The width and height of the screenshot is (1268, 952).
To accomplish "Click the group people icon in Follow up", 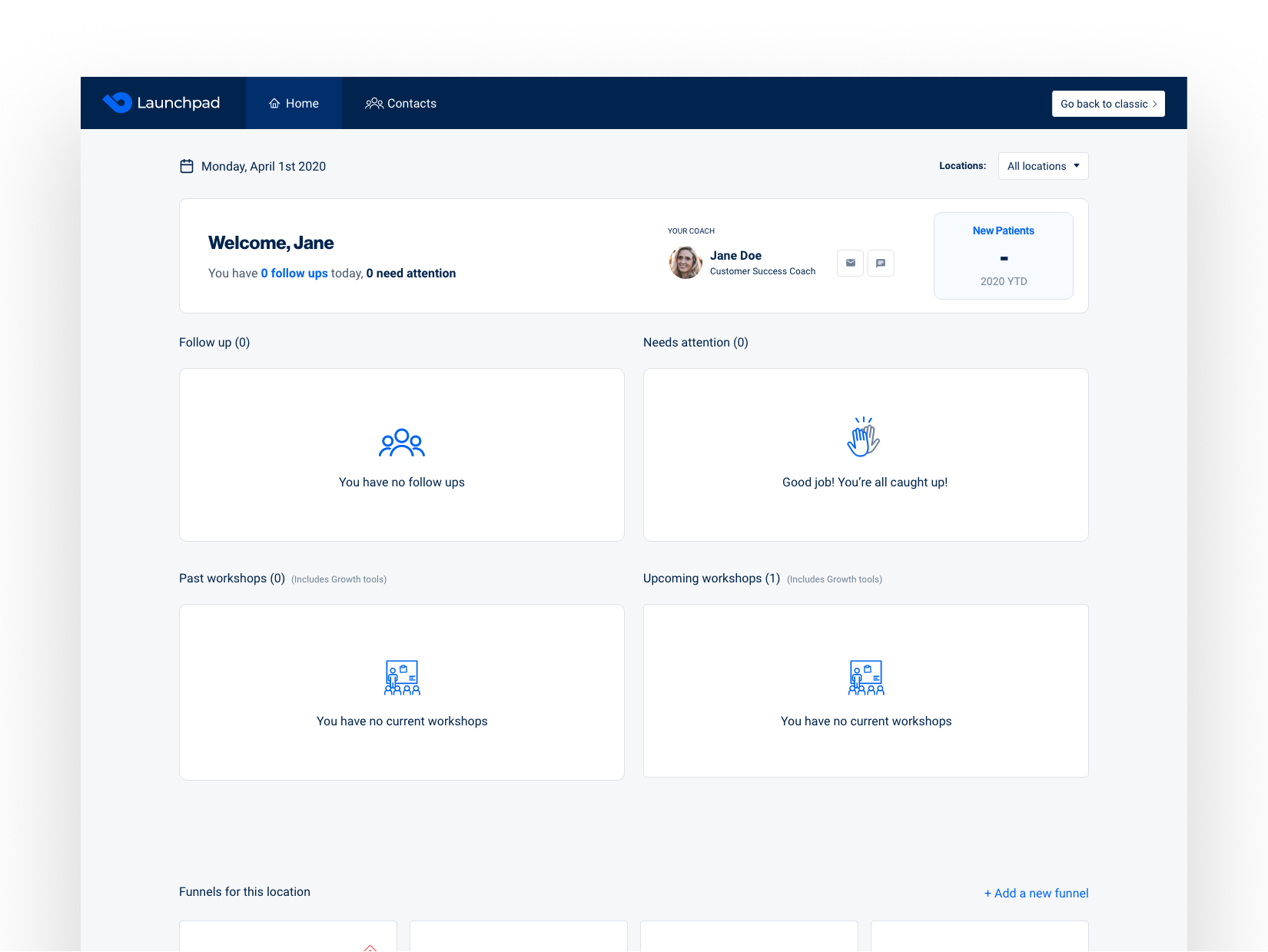I will 402,443.
